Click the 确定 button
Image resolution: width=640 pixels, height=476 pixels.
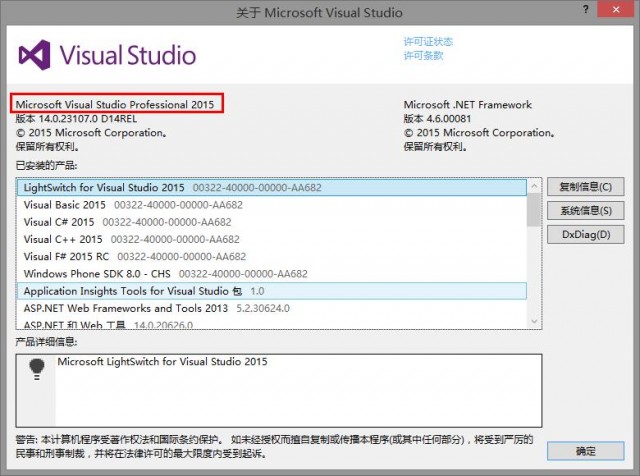coord(585,451)
